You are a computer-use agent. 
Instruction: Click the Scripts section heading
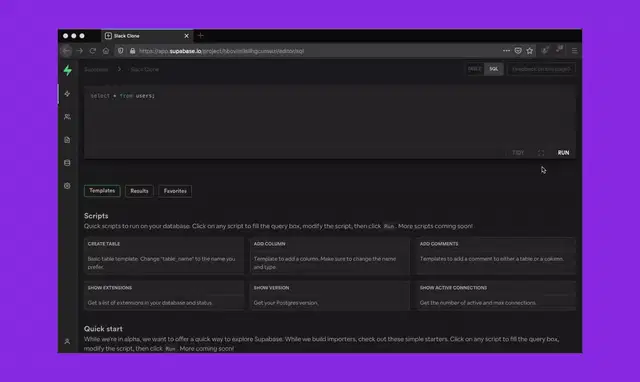coord(96,216)
